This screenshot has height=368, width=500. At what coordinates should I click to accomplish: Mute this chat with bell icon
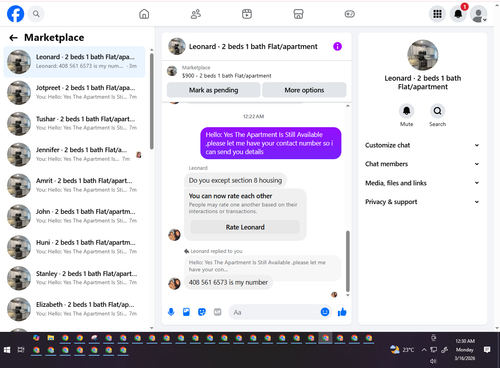(406, 111)
